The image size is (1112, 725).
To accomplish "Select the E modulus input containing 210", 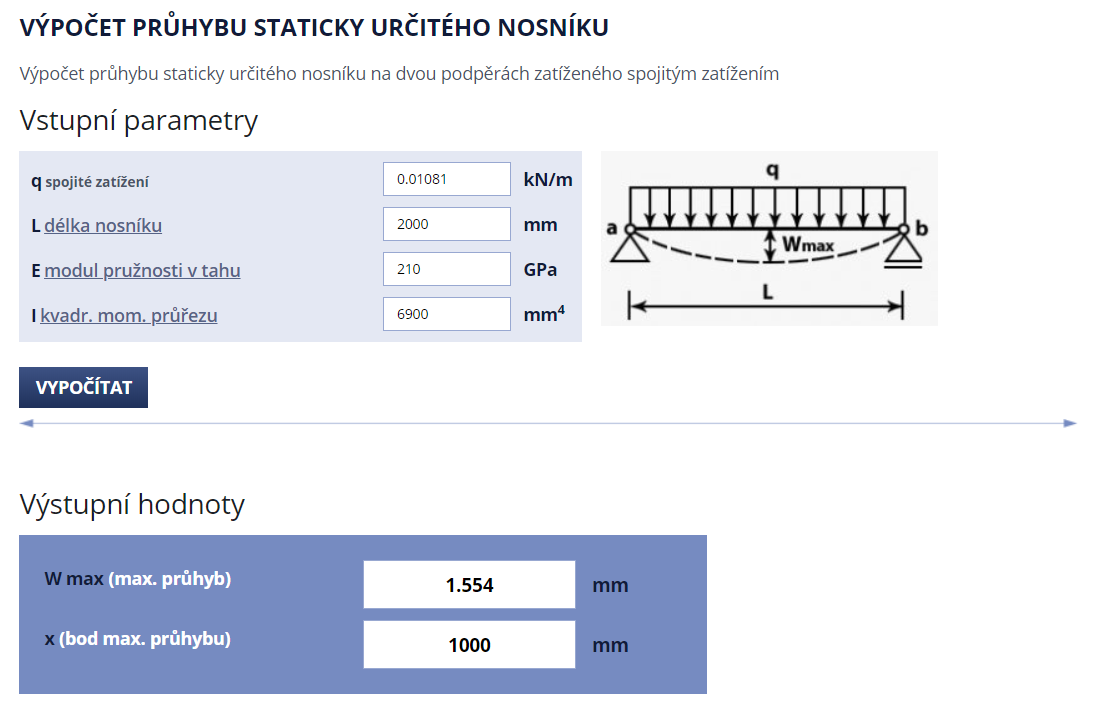I will 446,269.
